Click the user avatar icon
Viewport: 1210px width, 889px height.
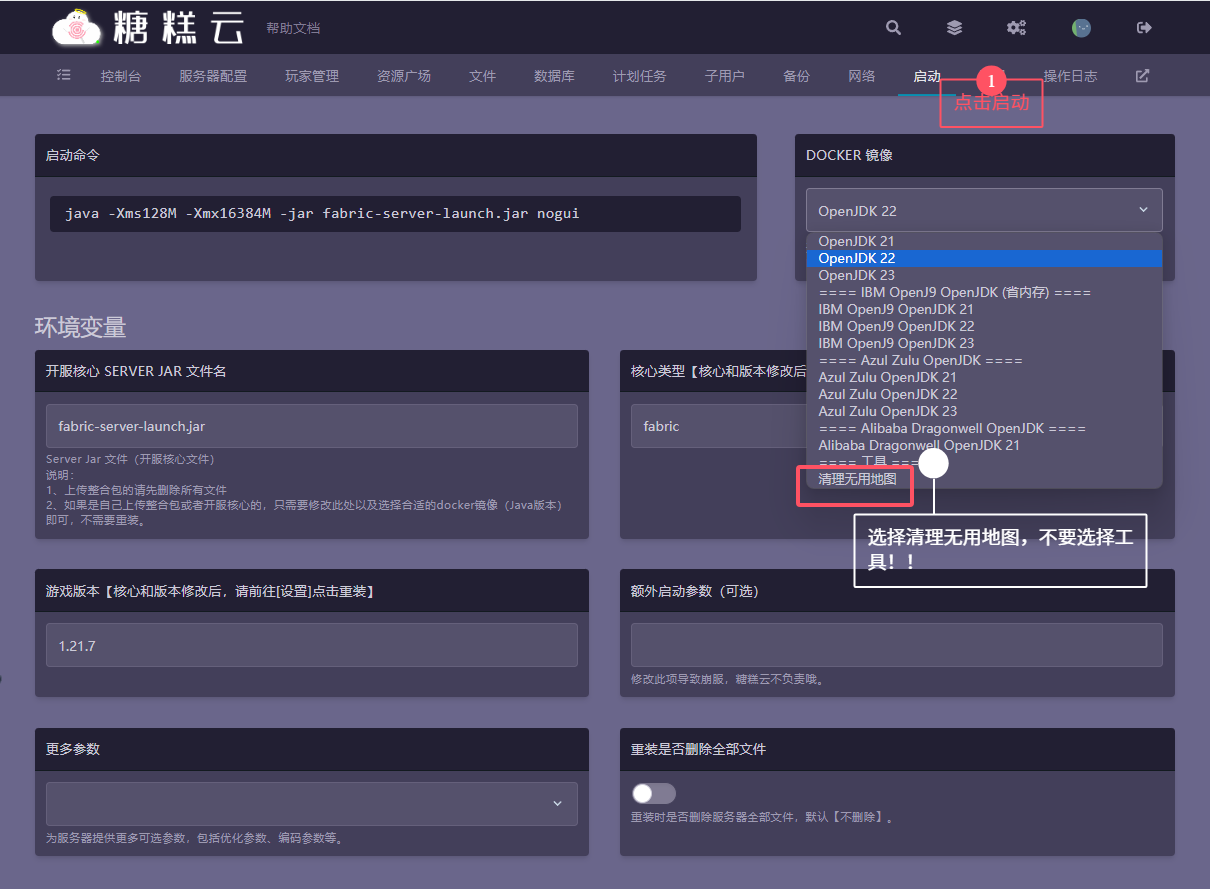[1081, 28]
